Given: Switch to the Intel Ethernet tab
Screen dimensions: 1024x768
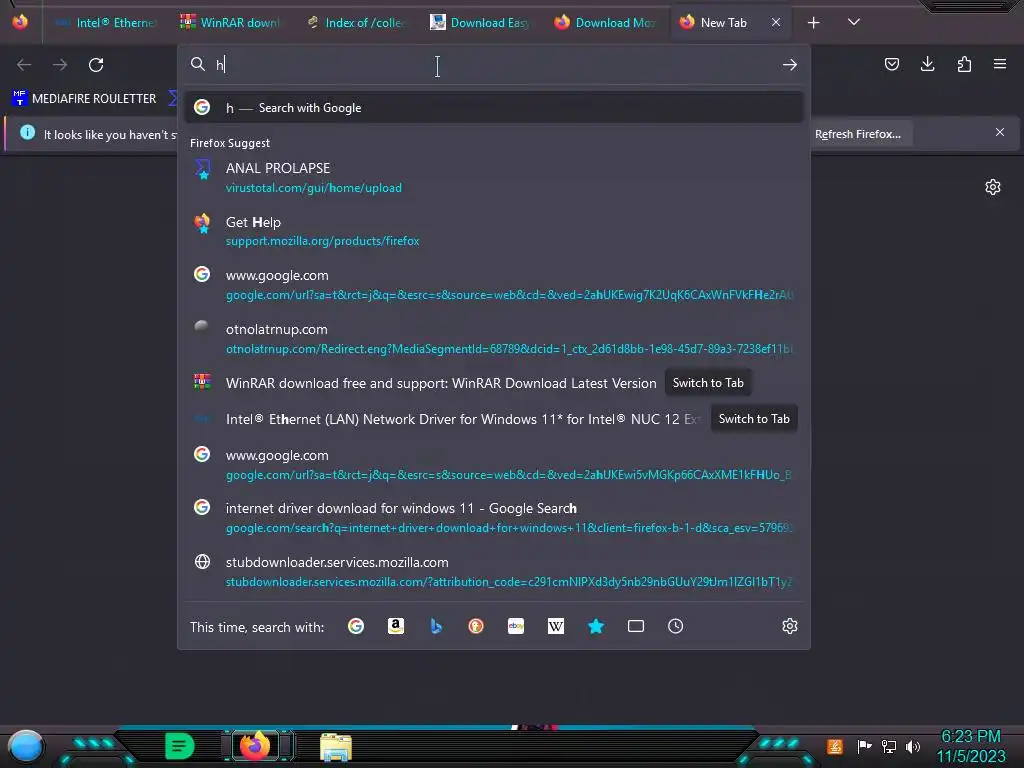Looking at the screenshot, I should click(106, 23).
